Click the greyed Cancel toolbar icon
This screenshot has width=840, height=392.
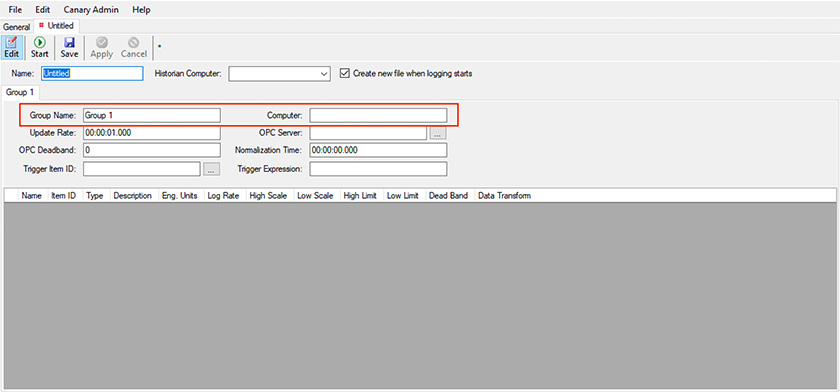tap(133, 48)
